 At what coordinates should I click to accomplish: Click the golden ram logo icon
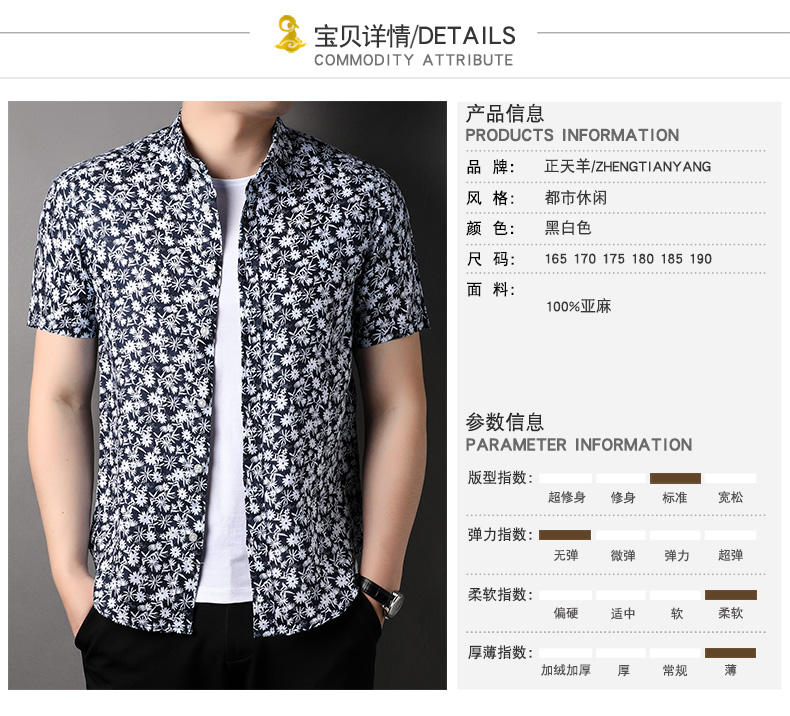[x=290, y=33]
